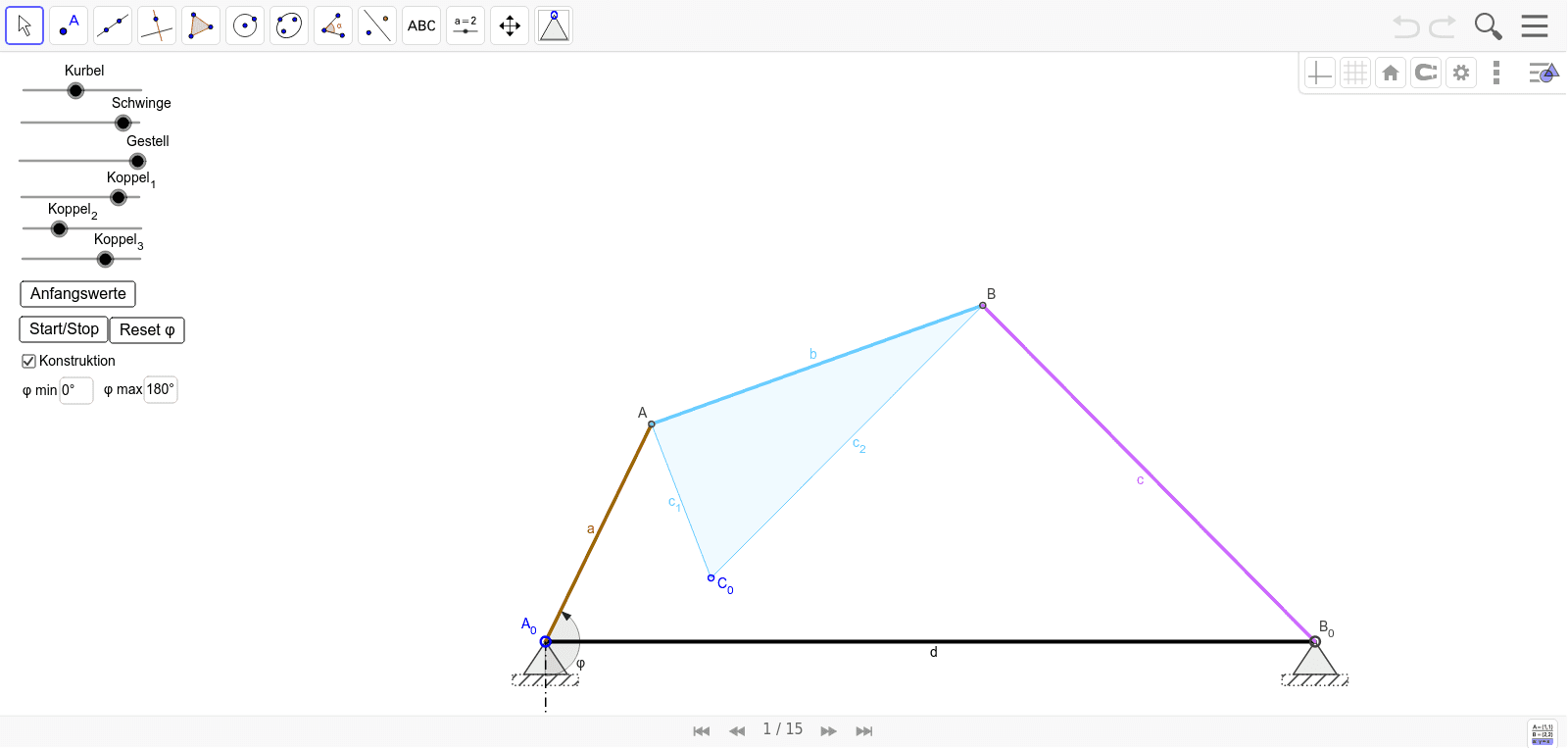The height and width of the screenshot is (748, 1568).
Task: Adjust the Gestell slider handle
Action: (x=137, y=161)
